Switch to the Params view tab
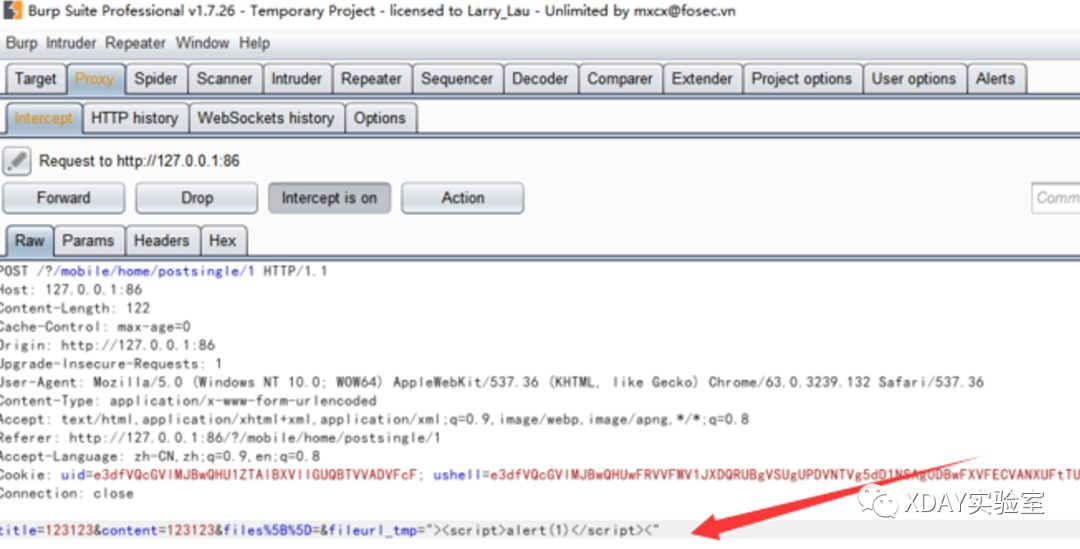Image resolution: width=1080 pixels, height=549 pixels. (x=88, y=240)
